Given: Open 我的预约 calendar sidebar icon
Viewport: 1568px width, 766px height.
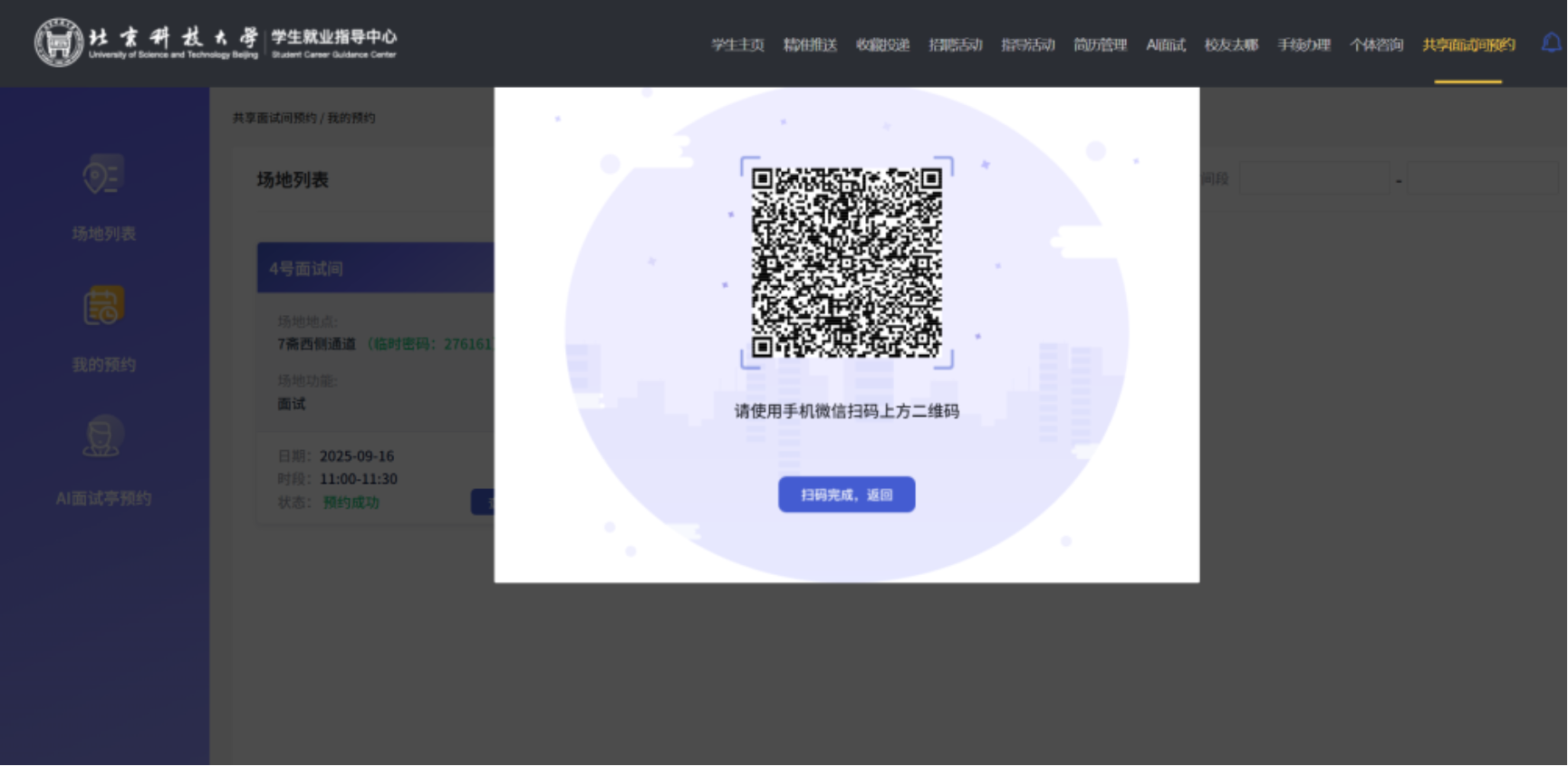Looking at the screenshot, I should pyautogui.click(x=103, y=306).
